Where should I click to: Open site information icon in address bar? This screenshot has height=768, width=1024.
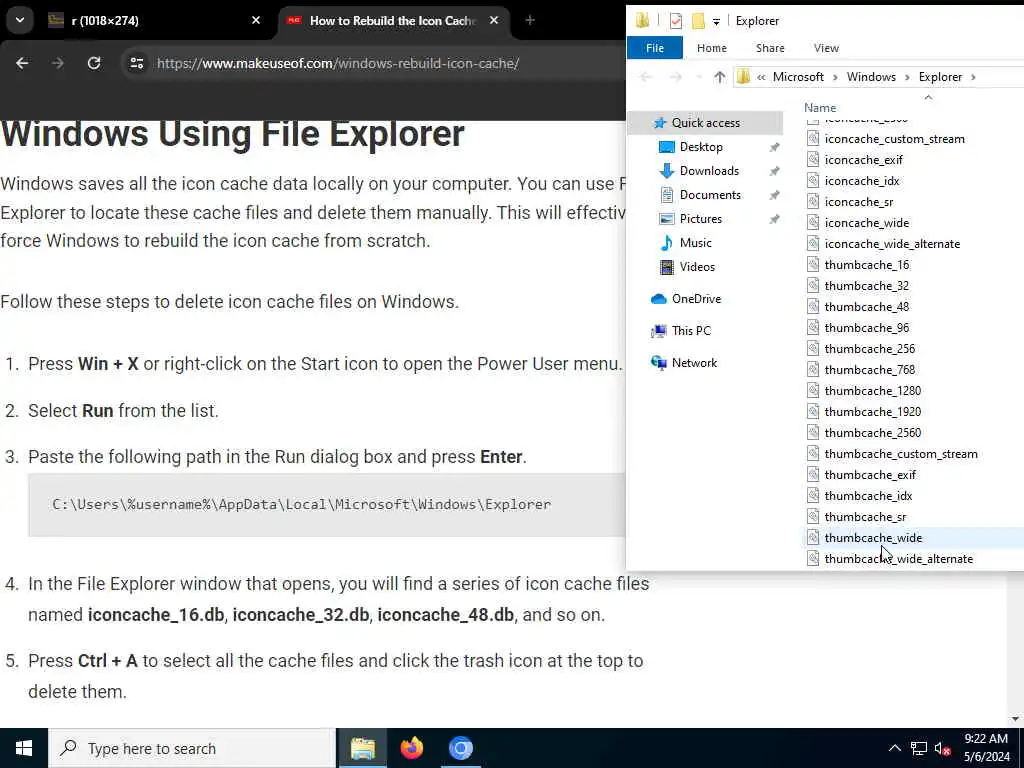click(x=136, y=63)
